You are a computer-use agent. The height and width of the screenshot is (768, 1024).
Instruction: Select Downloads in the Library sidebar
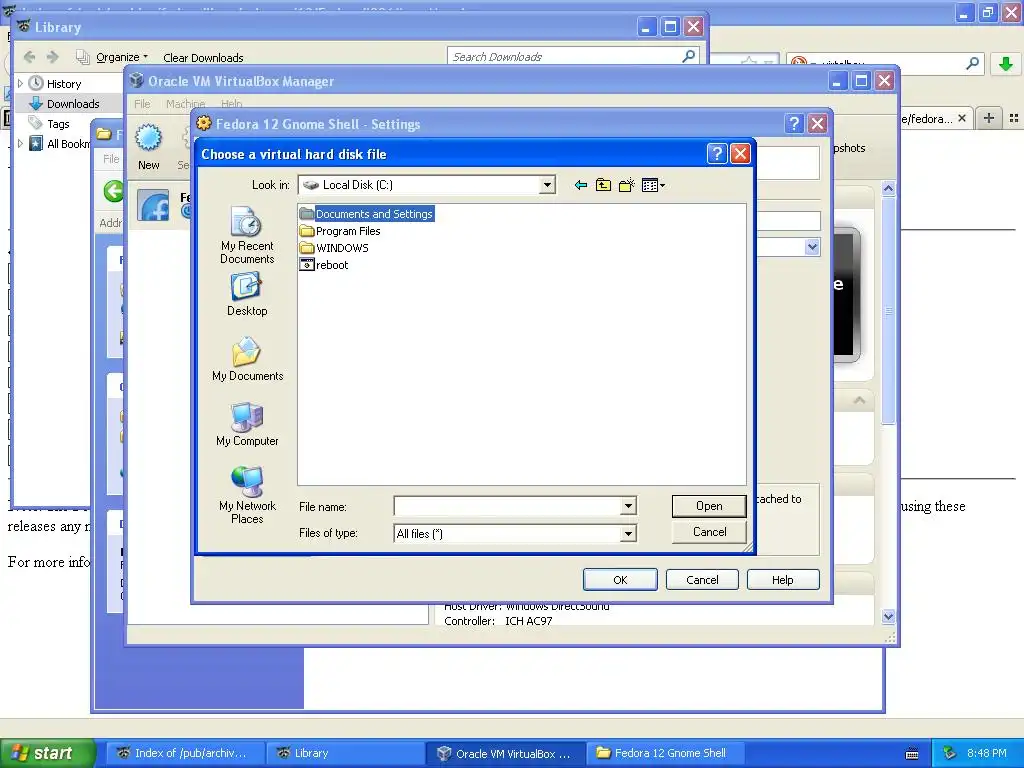(x=72, y=104)
